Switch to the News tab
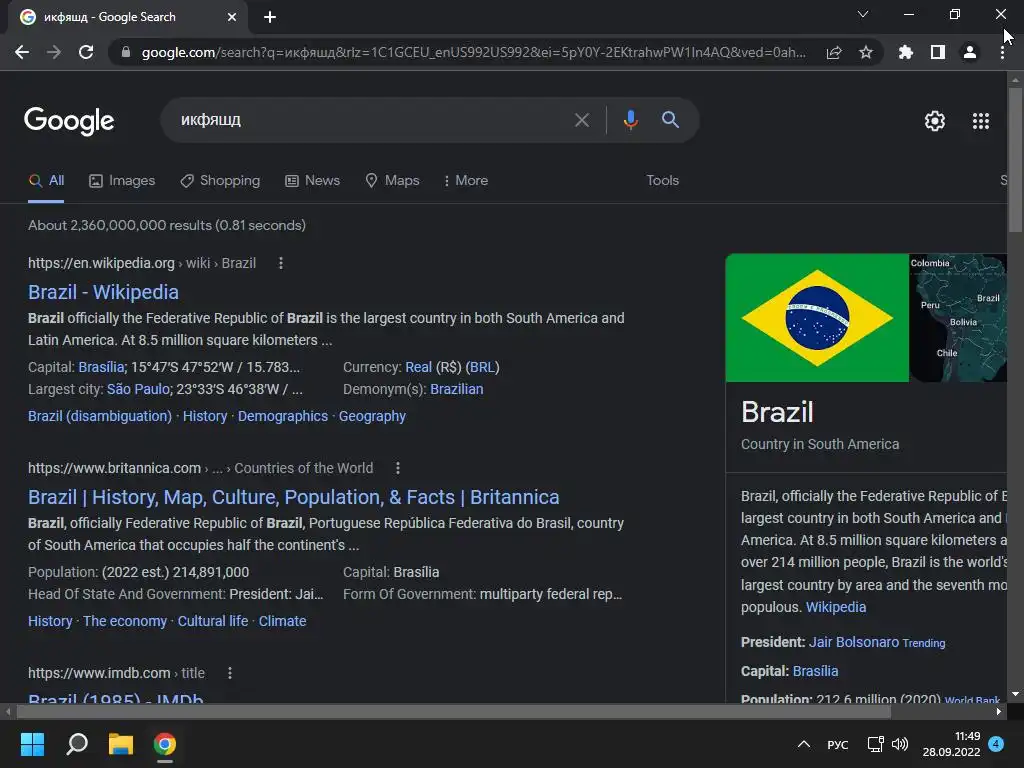The width and height of the screenshot is (1024, 768). (x=313, y=181)
